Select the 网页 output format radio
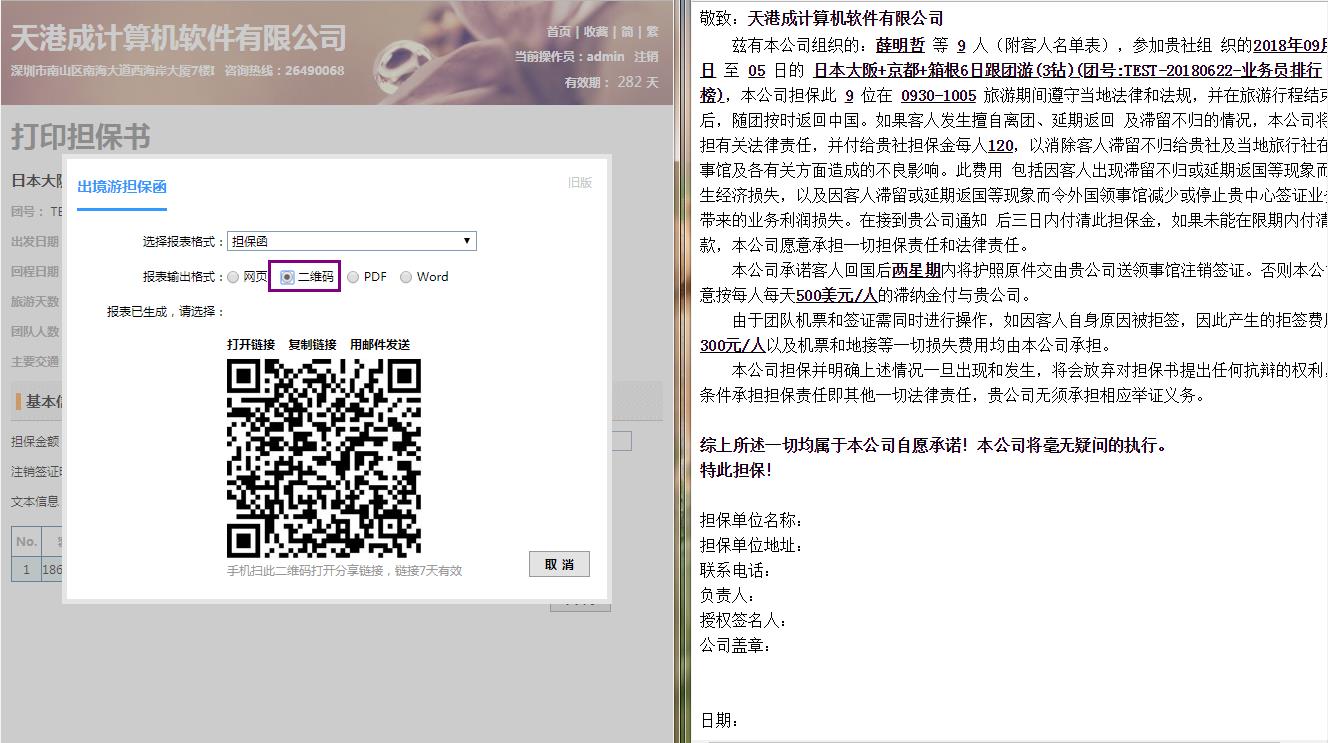The width and height of the screenshot is (1328, 743). coord(233,277)
